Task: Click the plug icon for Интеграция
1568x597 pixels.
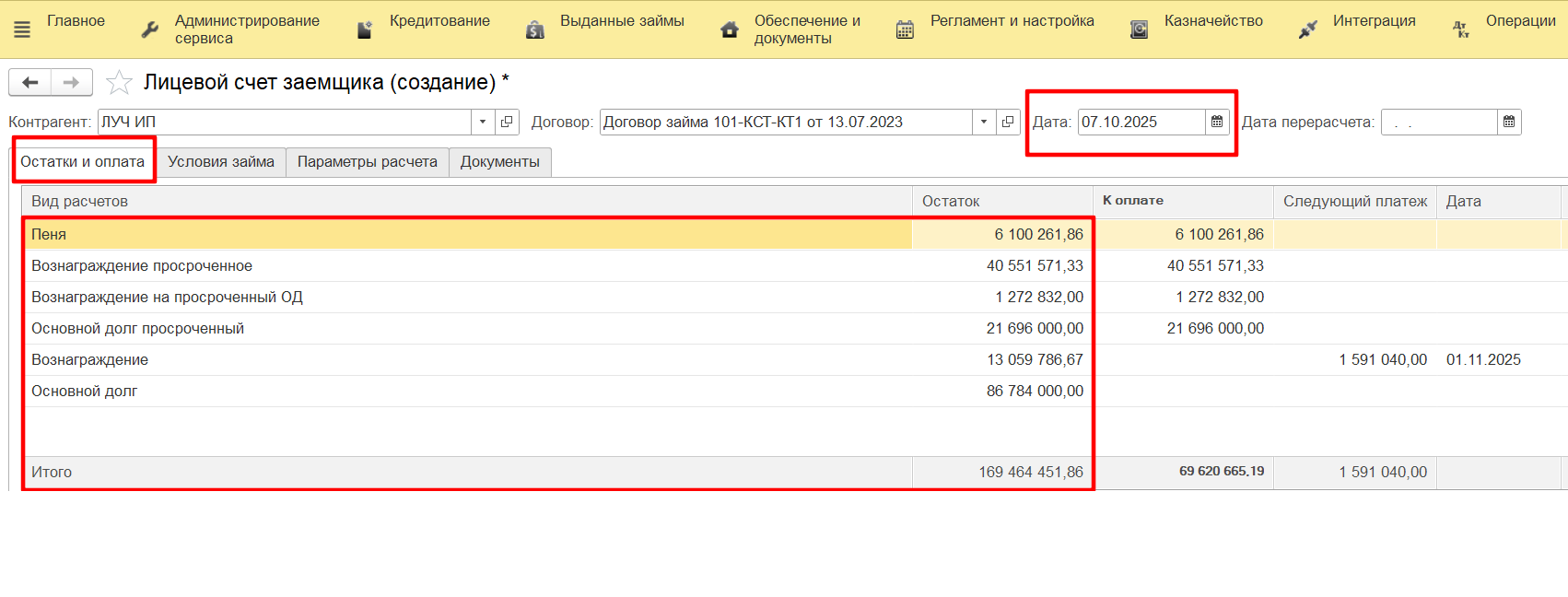Action: pyautogui.click(x=1308, y=29)
